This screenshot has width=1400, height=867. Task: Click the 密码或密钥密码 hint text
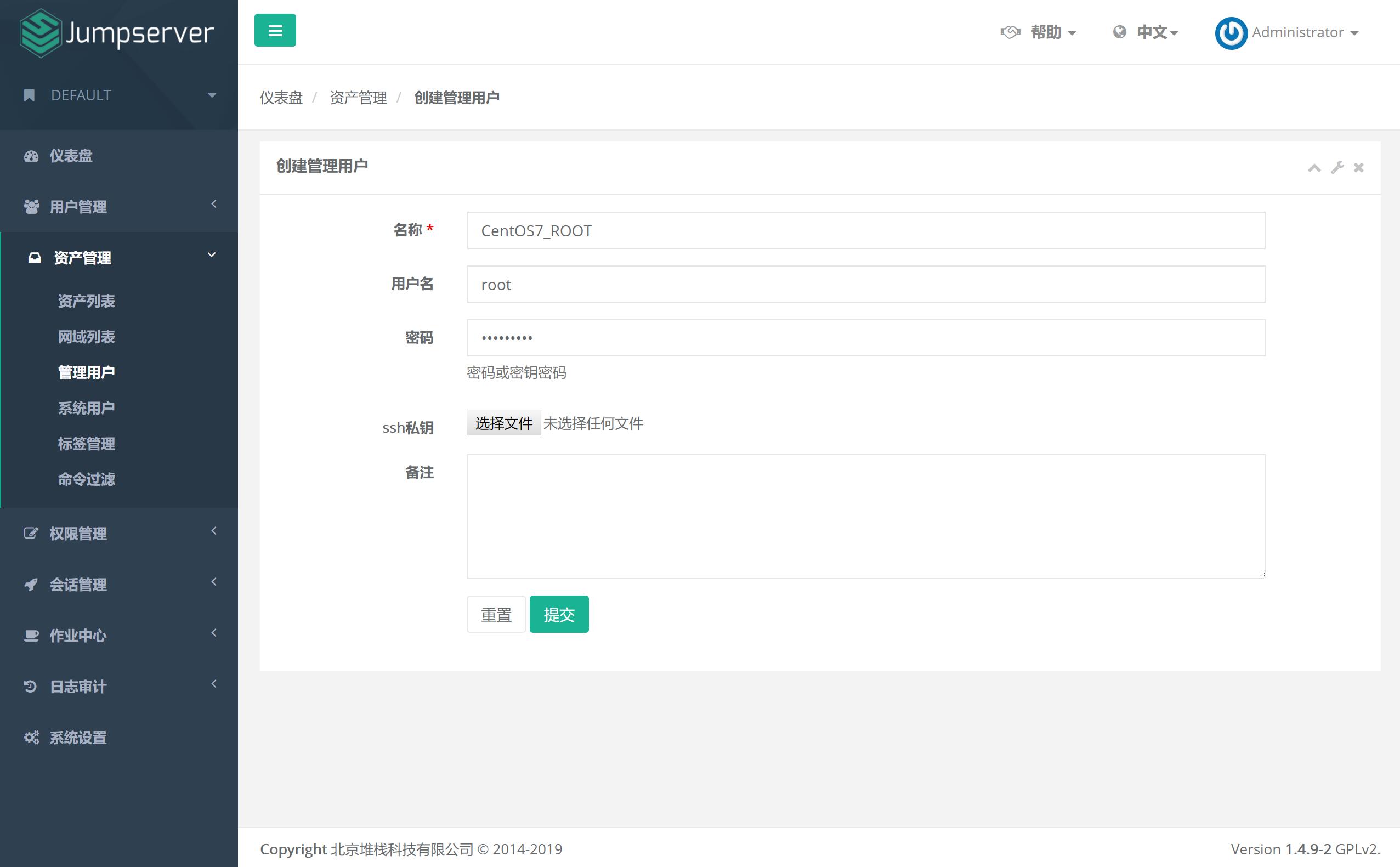517,373
